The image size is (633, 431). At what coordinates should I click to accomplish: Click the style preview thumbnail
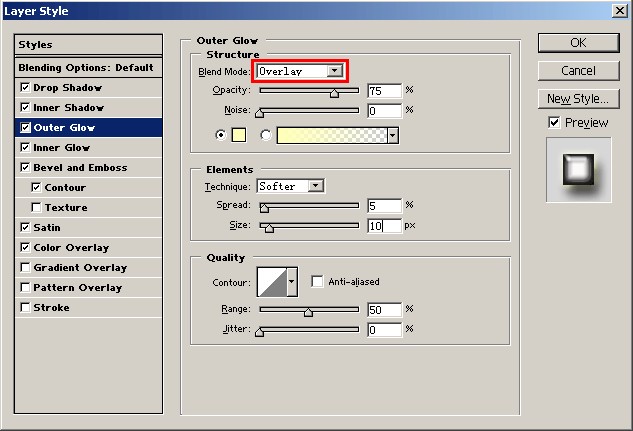click(x=578, y=168)
